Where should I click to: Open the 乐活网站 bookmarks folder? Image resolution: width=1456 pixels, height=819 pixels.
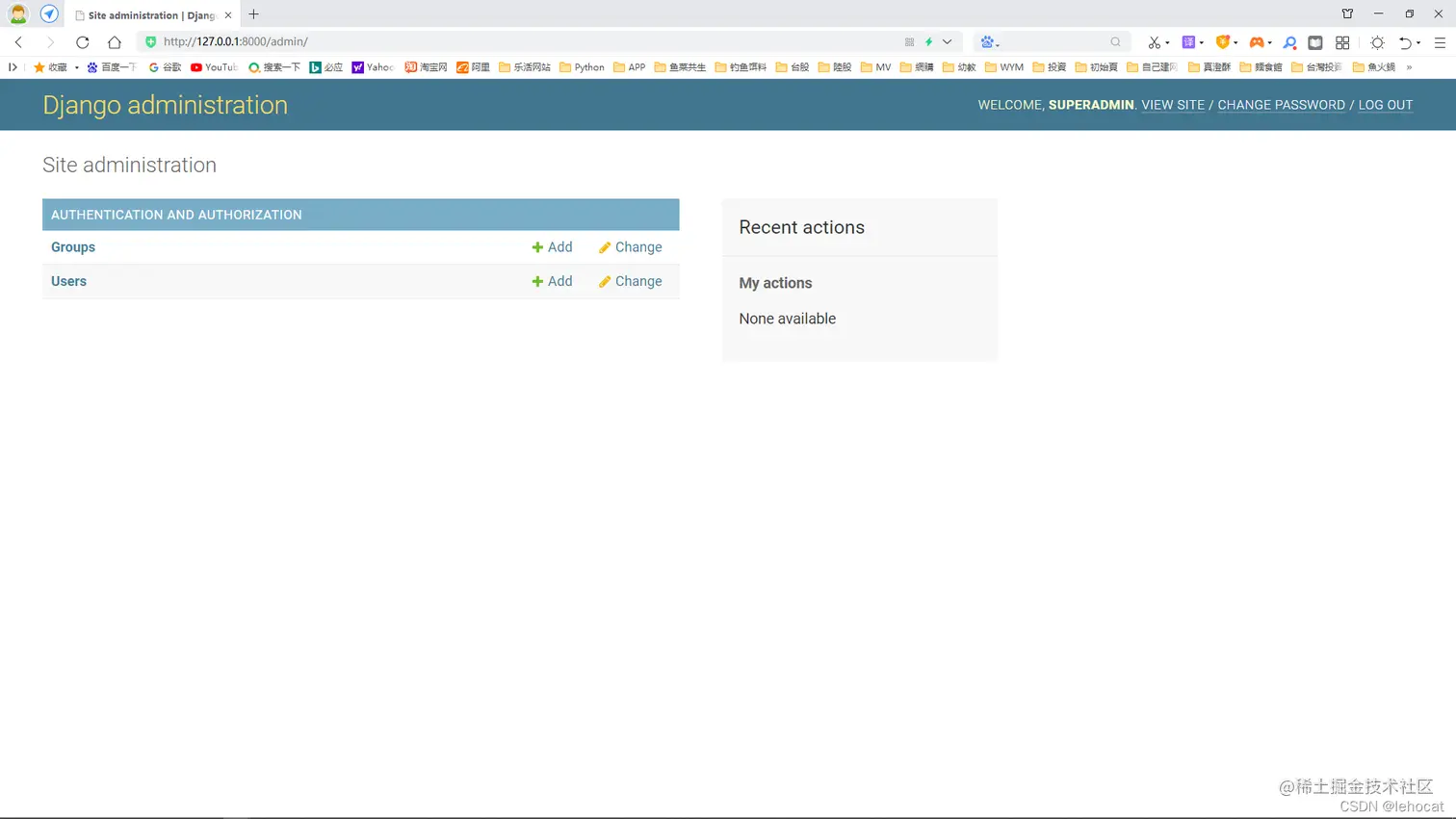click(525, 67)
